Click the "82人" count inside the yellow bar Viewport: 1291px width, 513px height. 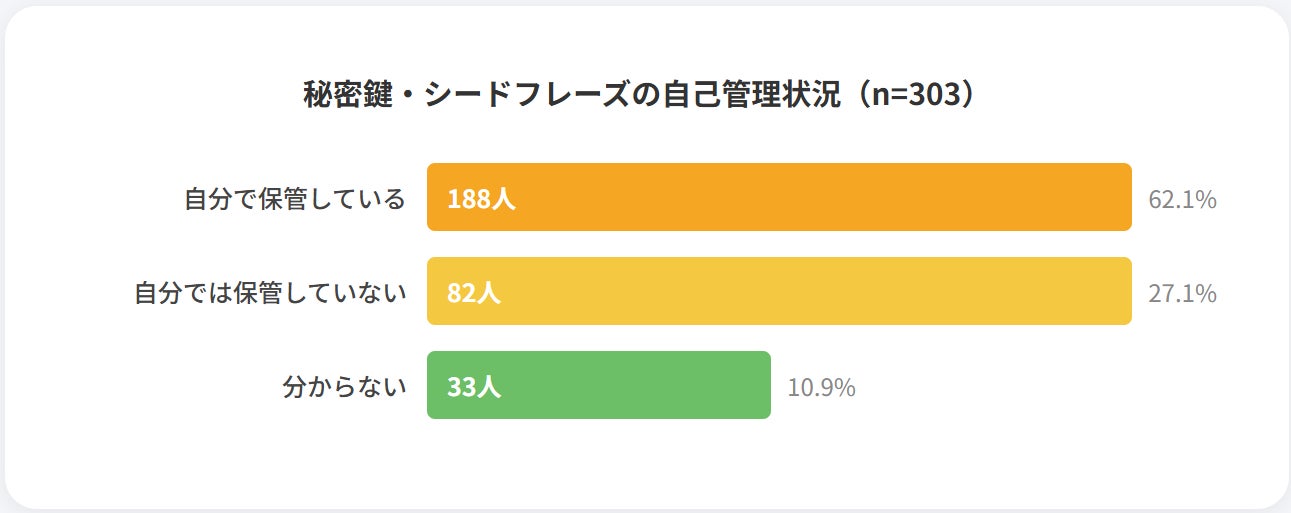pyautogui.click(x=474, y=292)
